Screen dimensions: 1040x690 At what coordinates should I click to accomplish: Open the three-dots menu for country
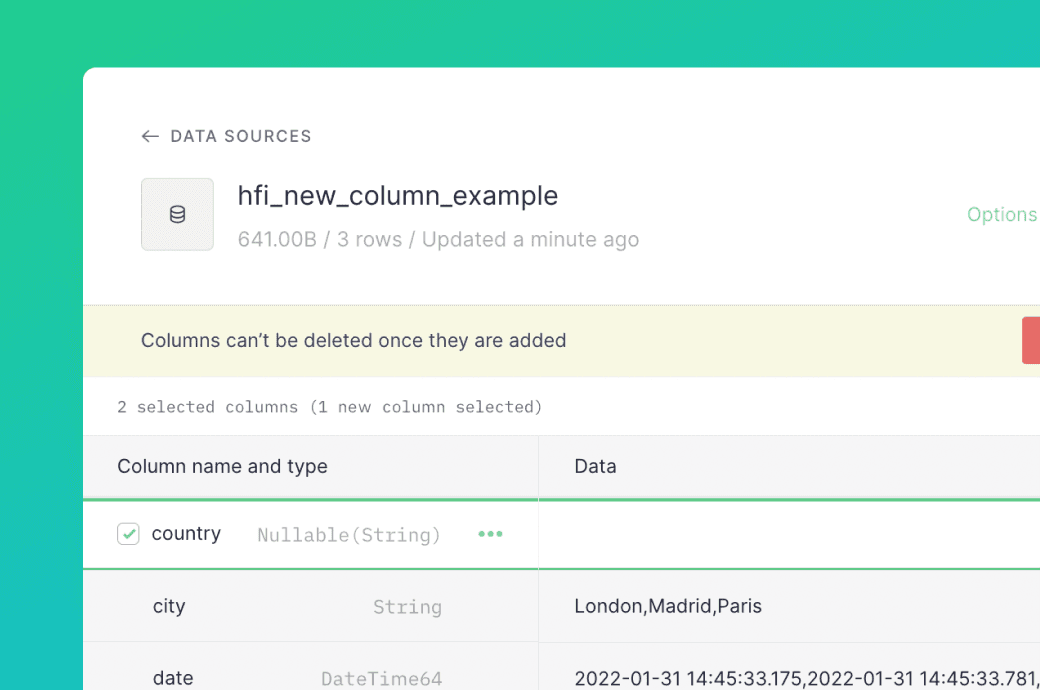coord(490,534)
